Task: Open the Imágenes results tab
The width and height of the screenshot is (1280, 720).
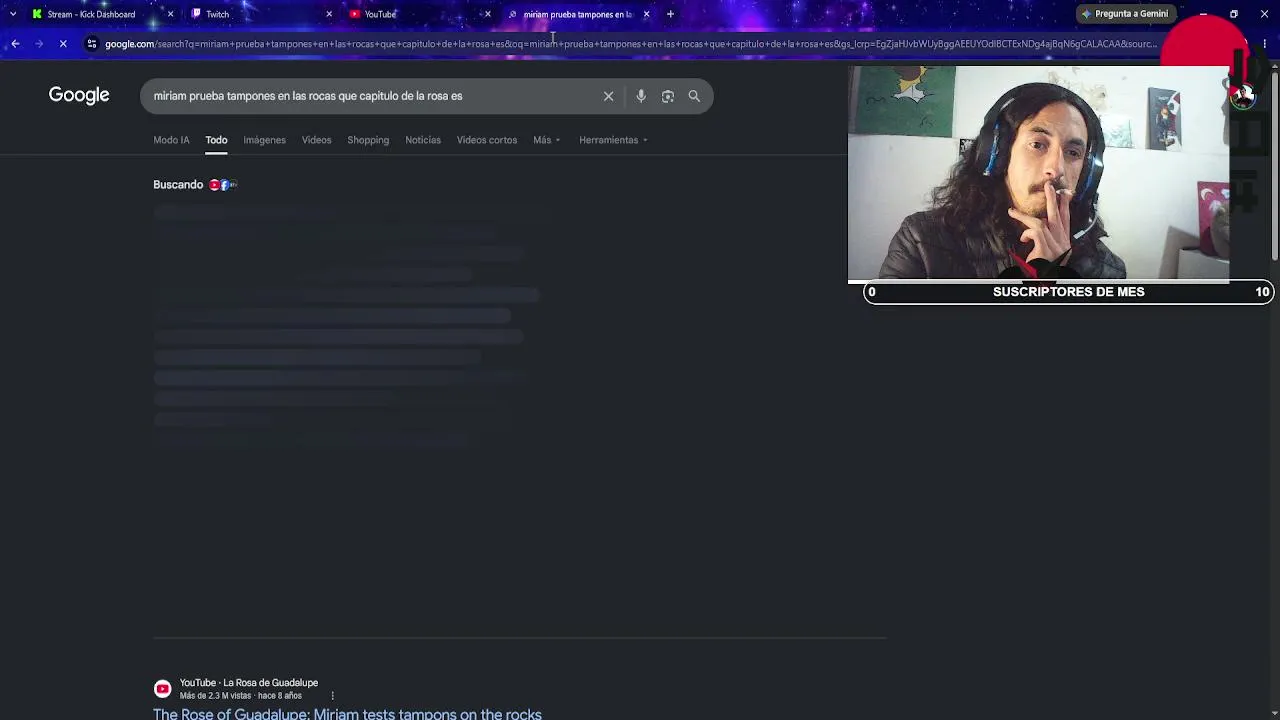Action: point(264,140)
